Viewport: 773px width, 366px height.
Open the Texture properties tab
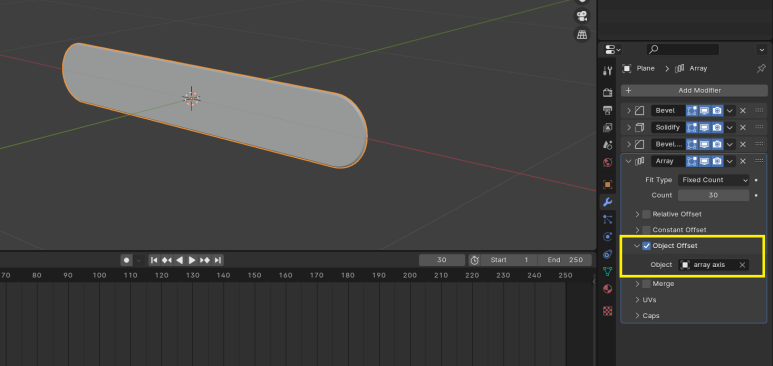607,311
